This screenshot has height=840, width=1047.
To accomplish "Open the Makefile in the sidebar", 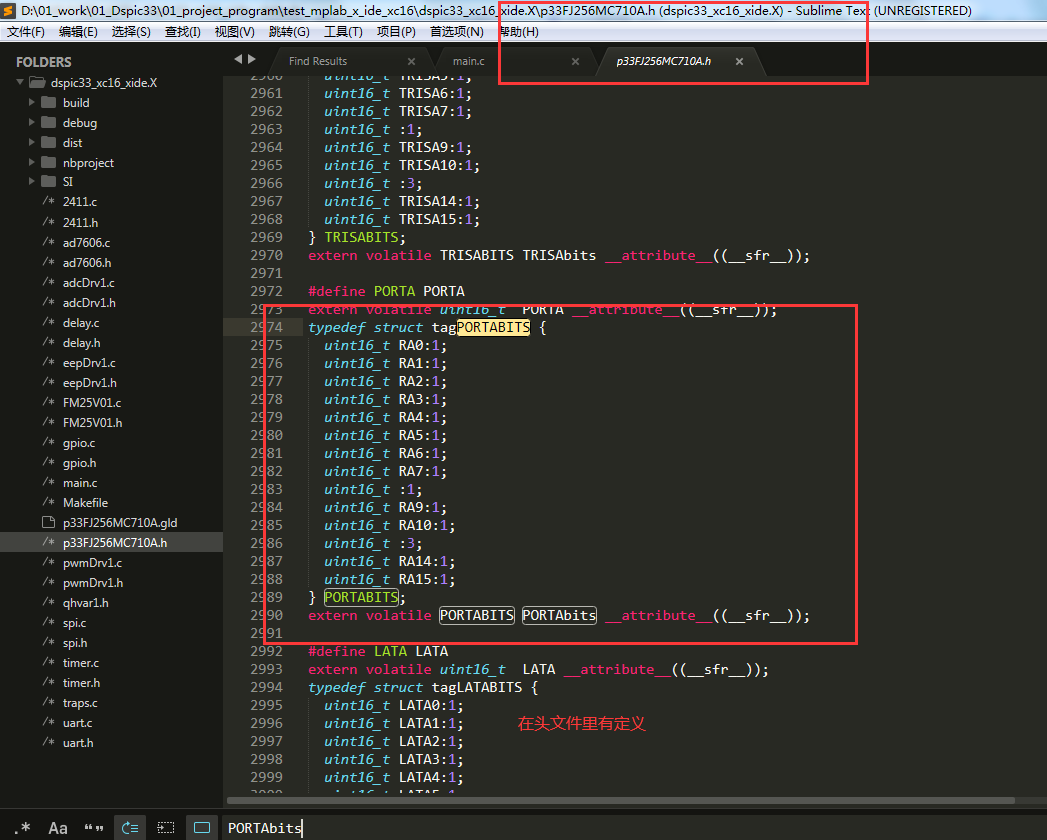I will pos(85,503).
